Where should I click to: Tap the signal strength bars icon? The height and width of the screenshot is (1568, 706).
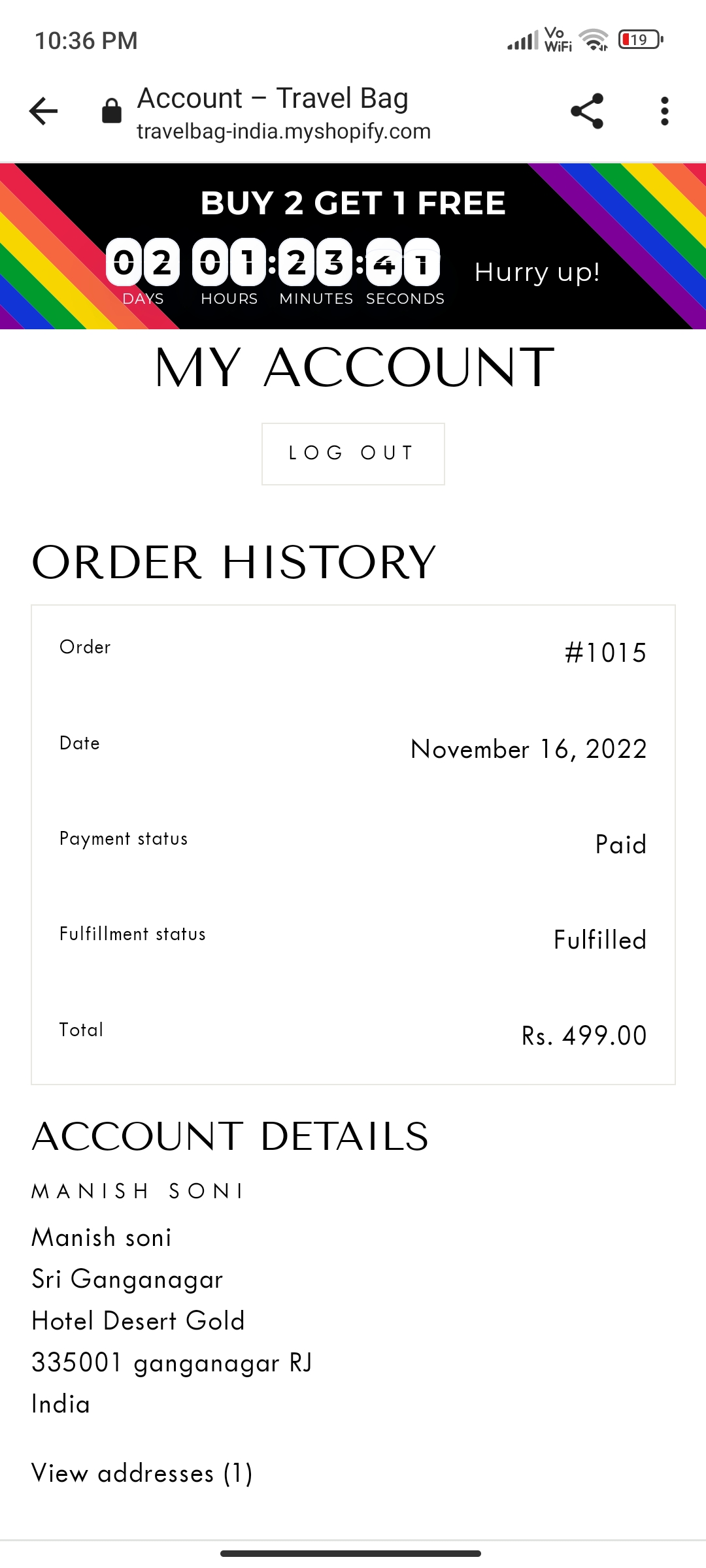(x=522, y=41)
